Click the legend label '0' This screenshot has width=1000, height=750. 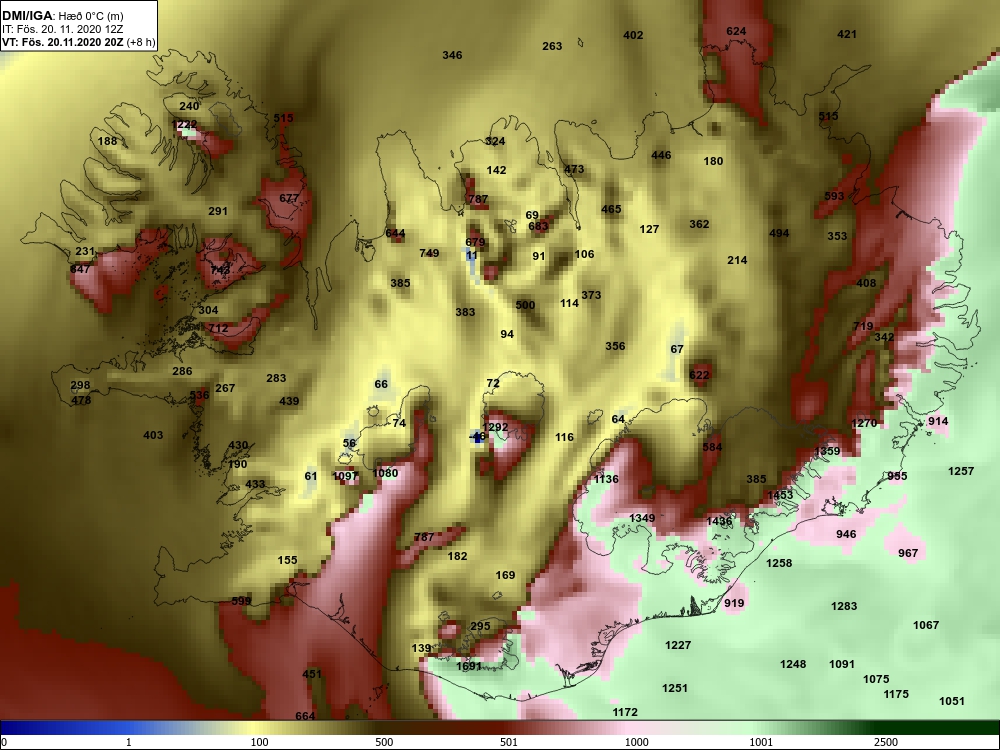click(4, 742)
